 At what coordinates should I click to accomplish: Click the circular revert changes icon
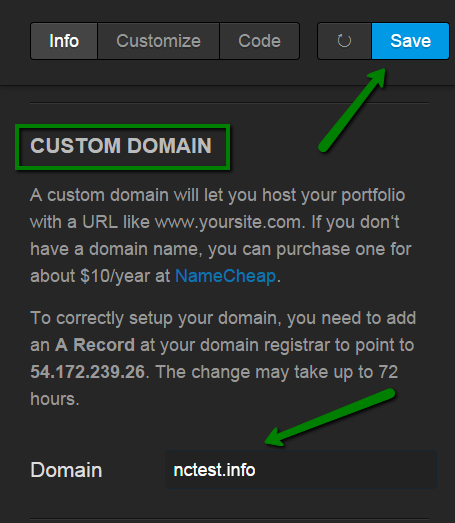click(344, 41)
